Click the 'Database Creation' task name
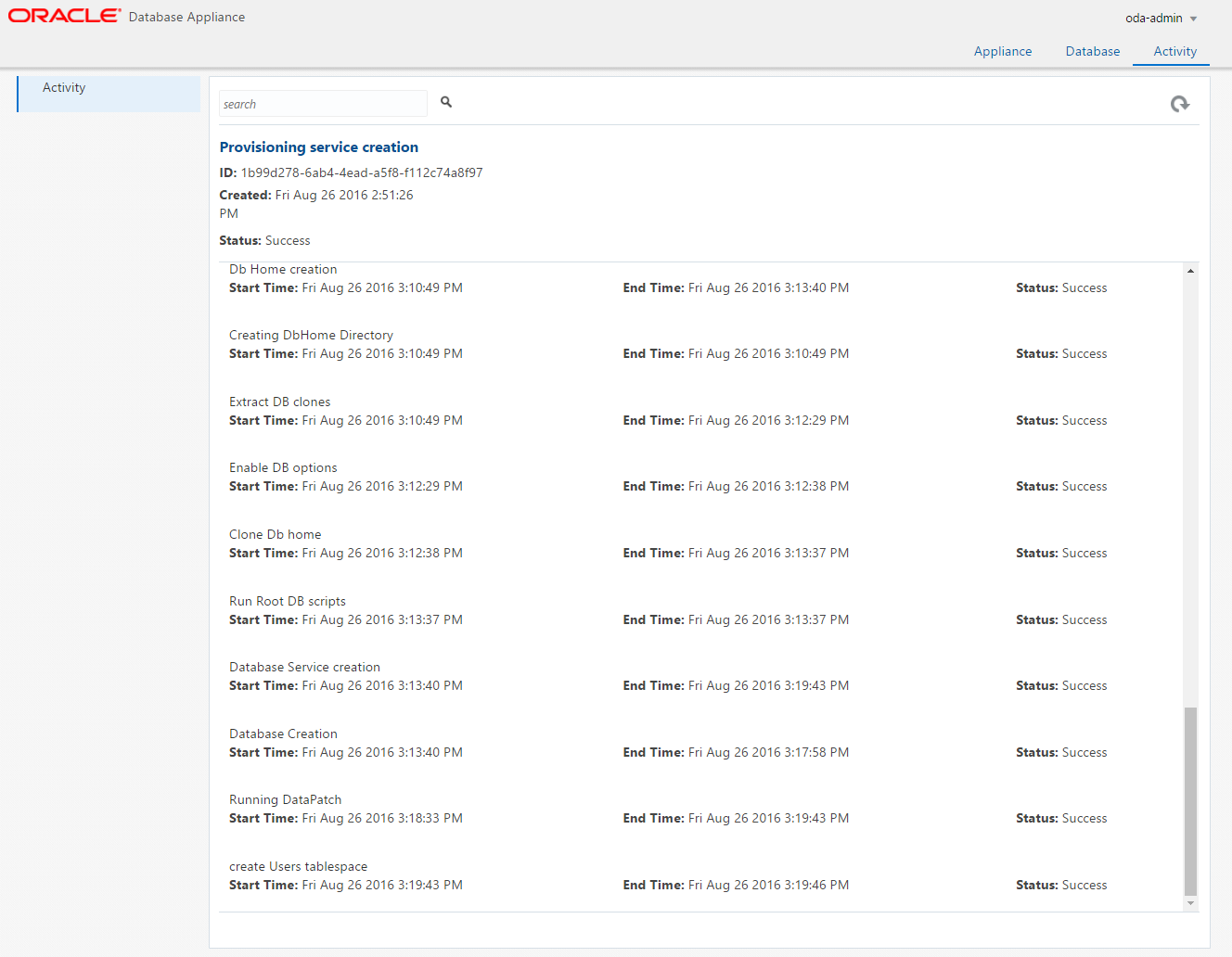Screen dimensions: 1232x957 click(x=283, y=734)
